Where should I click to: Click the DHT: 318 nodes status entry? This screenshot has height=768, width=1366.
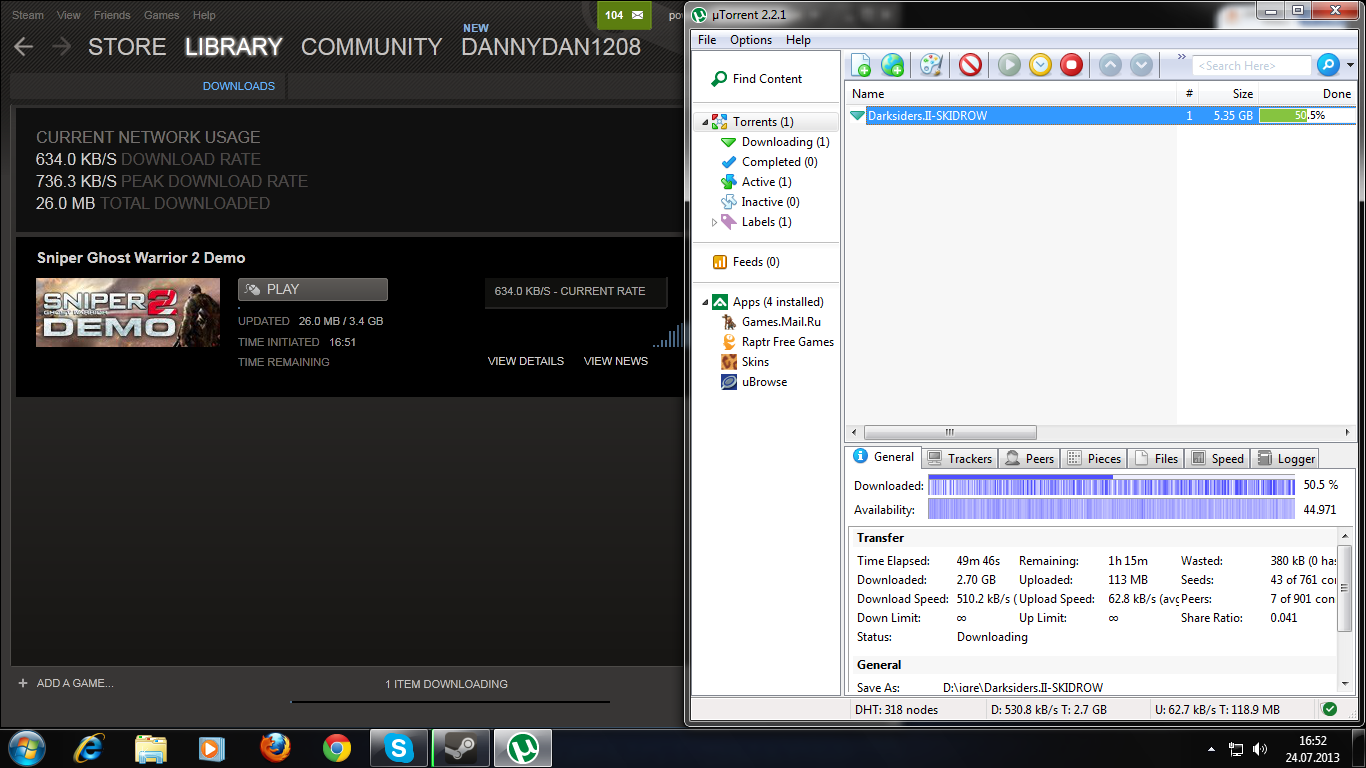coord(896,710)
